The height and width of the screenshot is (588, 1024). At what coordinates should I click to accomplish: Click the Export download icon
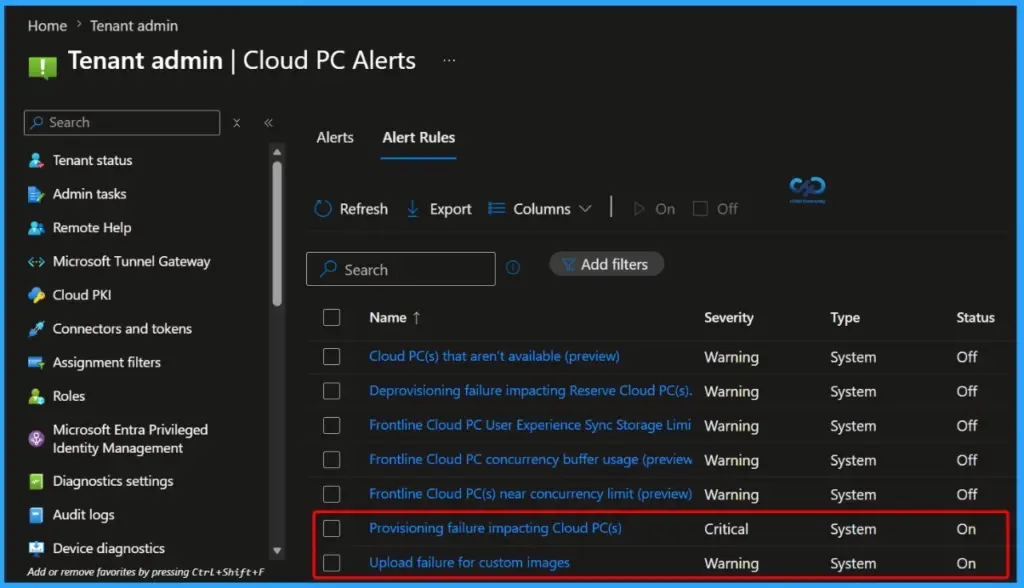(413, 208)
